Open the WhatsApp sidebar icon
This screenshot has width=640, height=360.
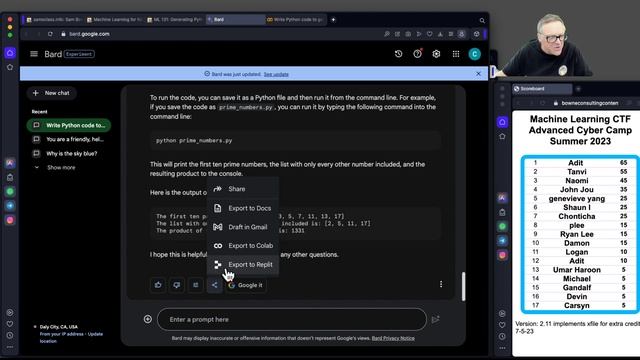10,191
